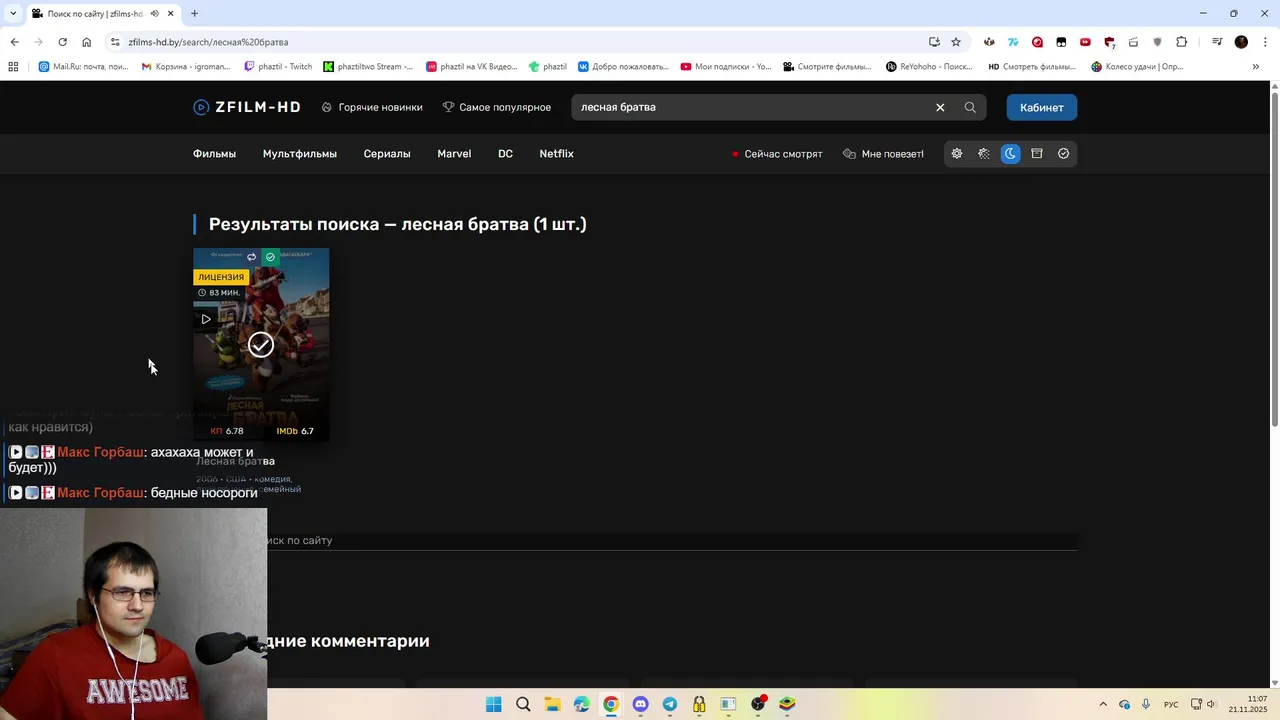Open the Chrome three-dot menu
1280x720 pixels.
(x=1264, y=42)
